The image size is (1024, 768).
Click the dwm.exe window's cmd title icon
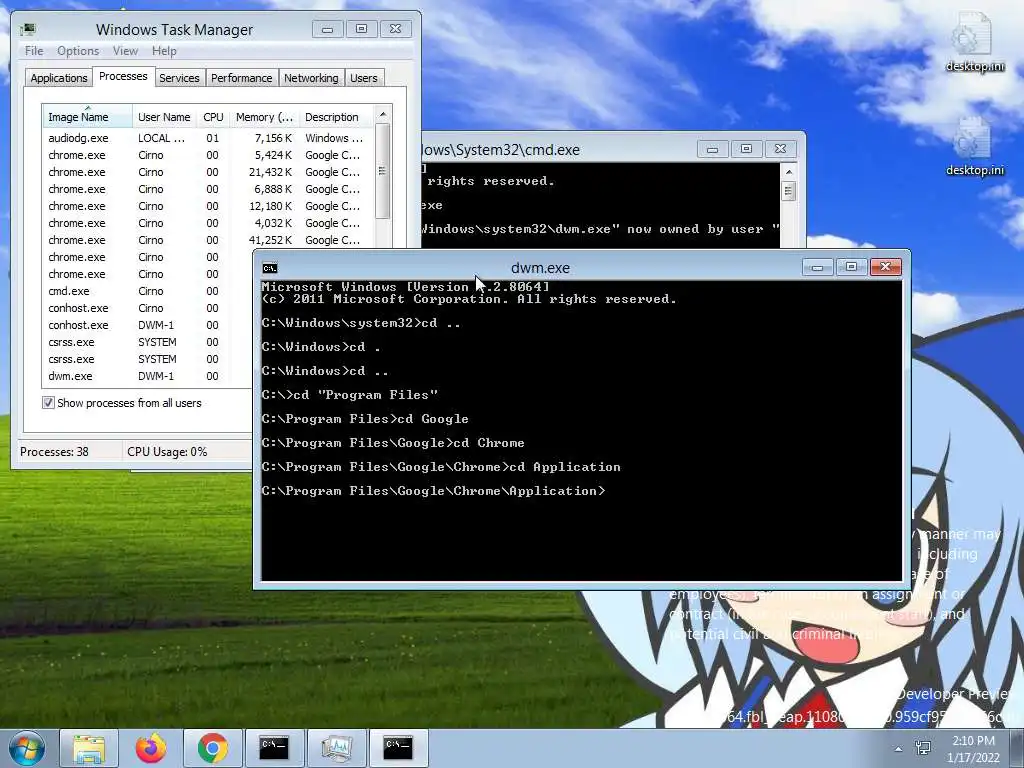(270, 268)
